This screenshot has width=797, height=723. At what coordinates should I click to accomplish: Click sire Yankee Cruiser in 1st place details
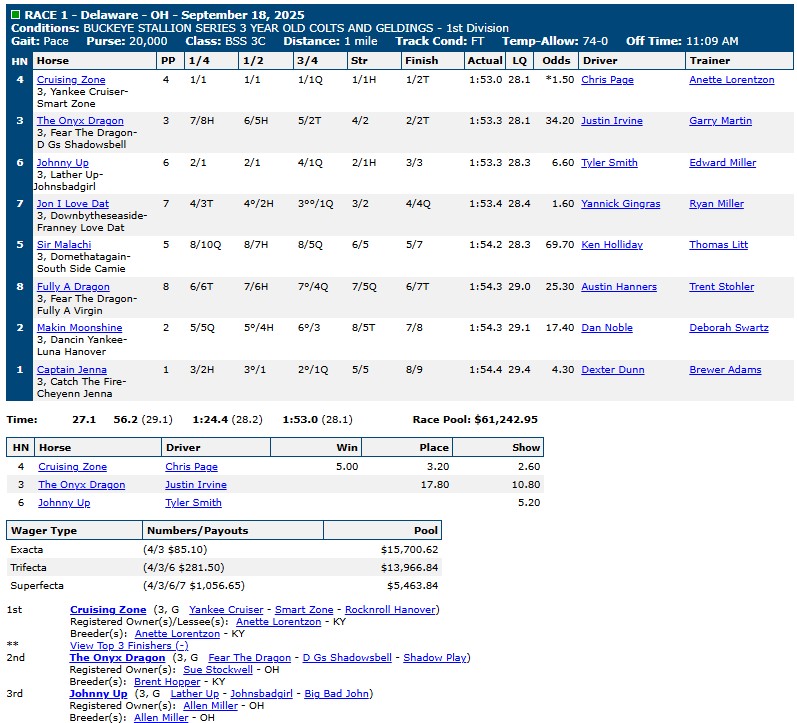click(x=226, y=610)
